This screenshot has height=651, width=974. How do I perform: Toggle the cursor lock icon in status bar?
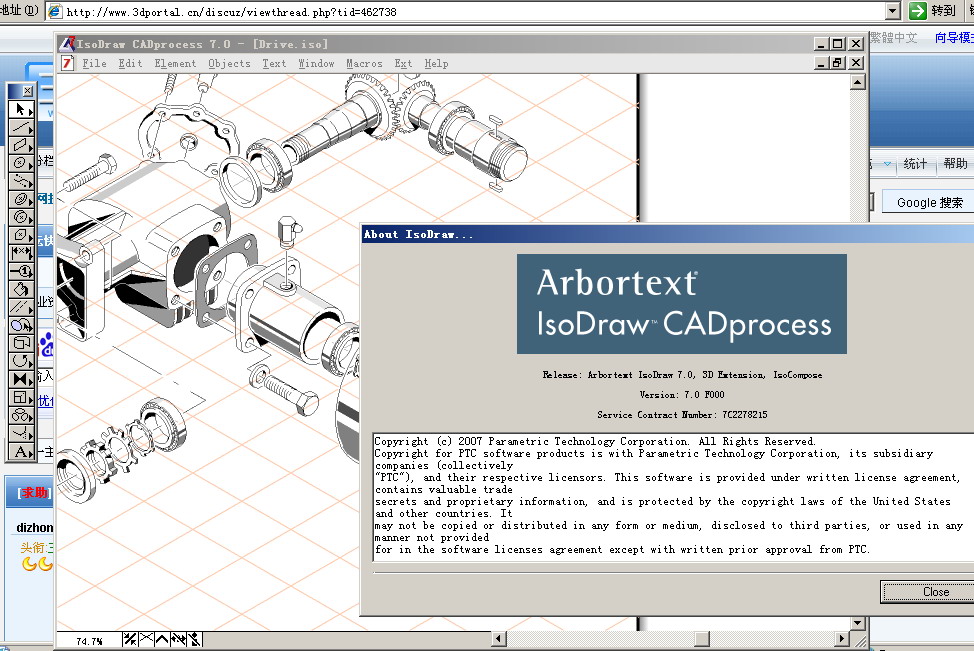(194, 639)
